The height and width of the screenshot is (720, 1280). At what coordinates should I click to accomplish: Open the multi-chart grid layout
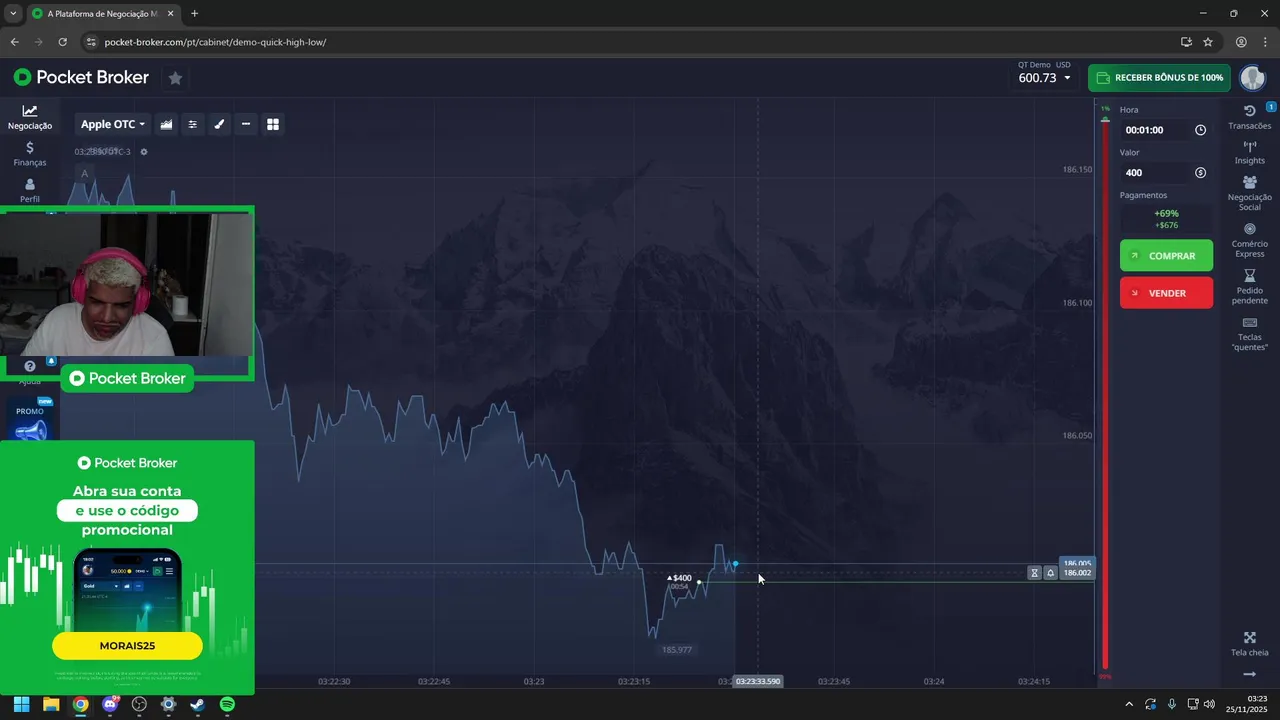(x=272, y=124)
